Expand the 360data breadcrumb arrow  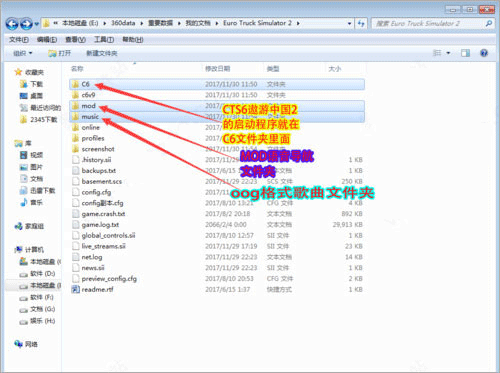pyautogui.click(x=142, y=23)
